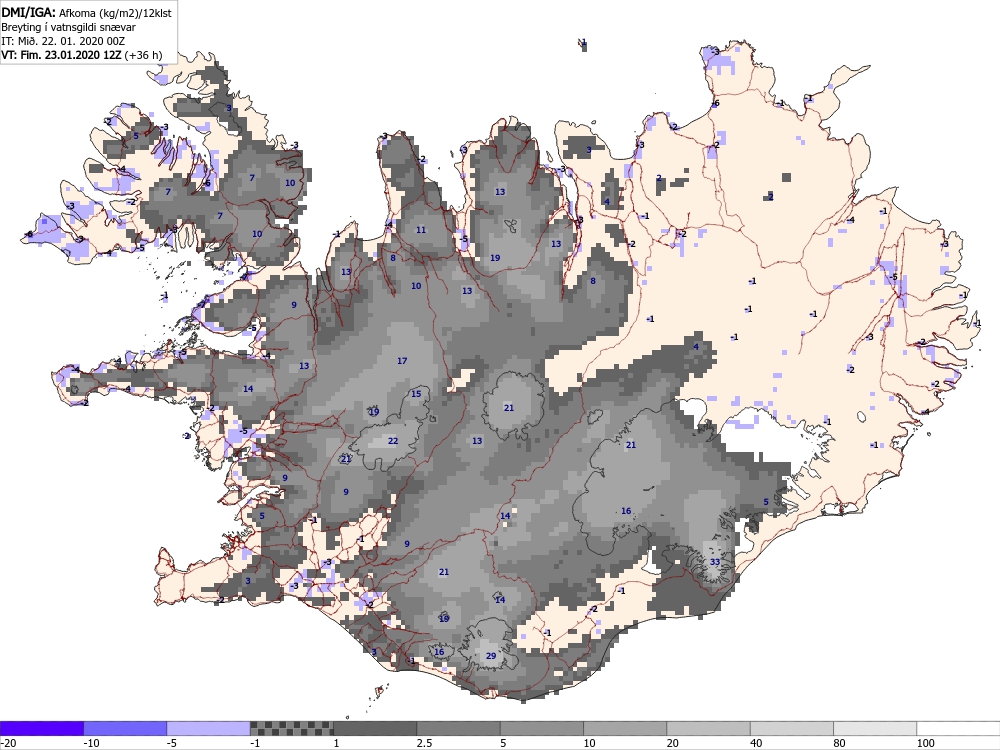Select the dark gray legend swatch from 1 to 2.5
The image size is (1000, 750).
pyautogui.click(x=375, y=728)
